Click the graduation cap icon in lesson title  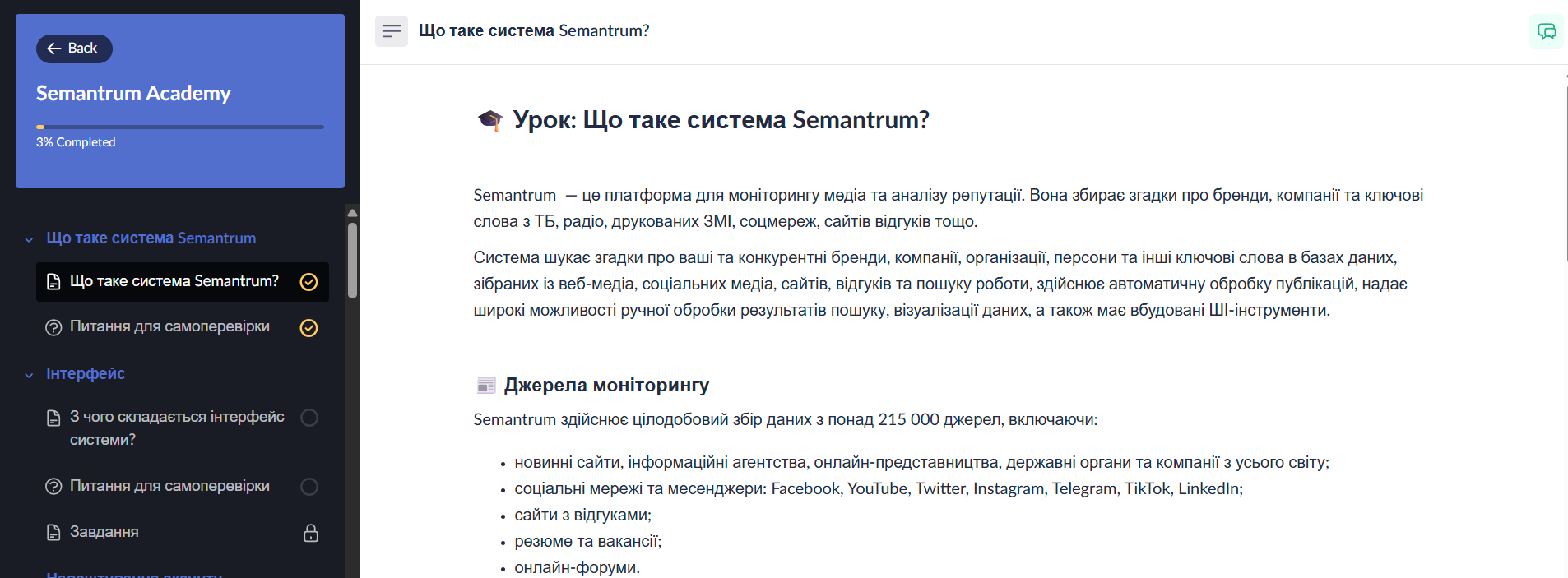click(x=490, y=120)
